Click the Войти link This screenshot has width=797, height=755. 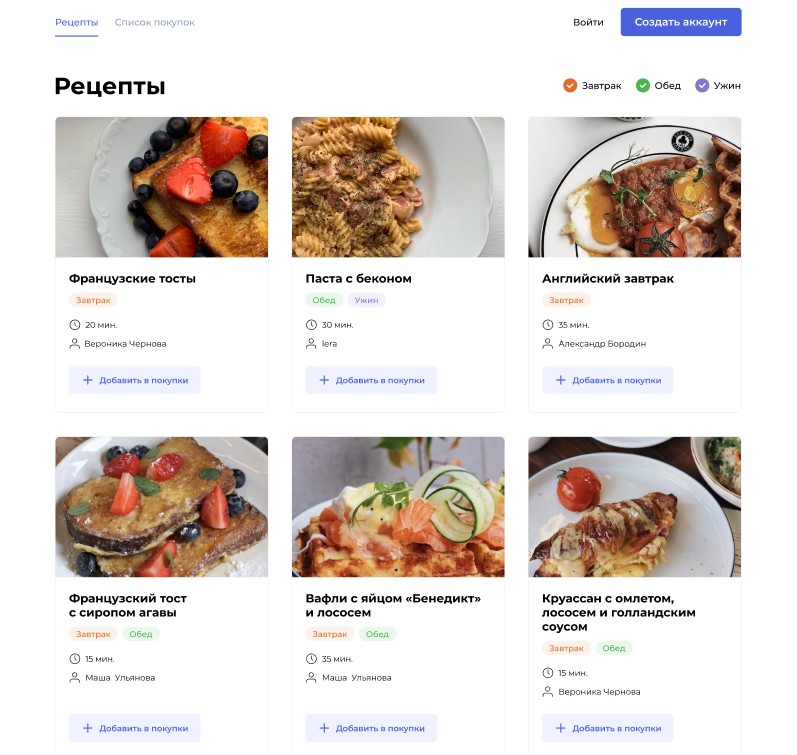coord(588,22)
